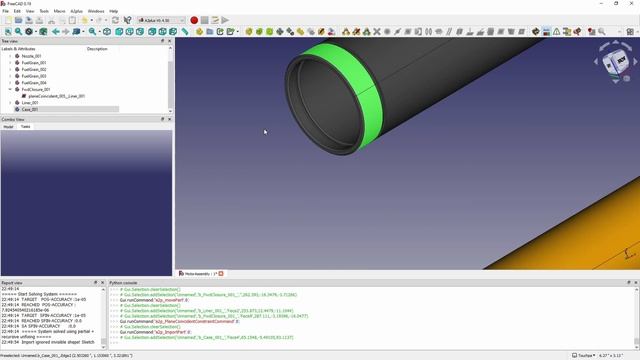Image resolution: width=640 pixels, height=360 pixels.
Task: Click the teal back navigation arrow
Action: tap(56, 31)
